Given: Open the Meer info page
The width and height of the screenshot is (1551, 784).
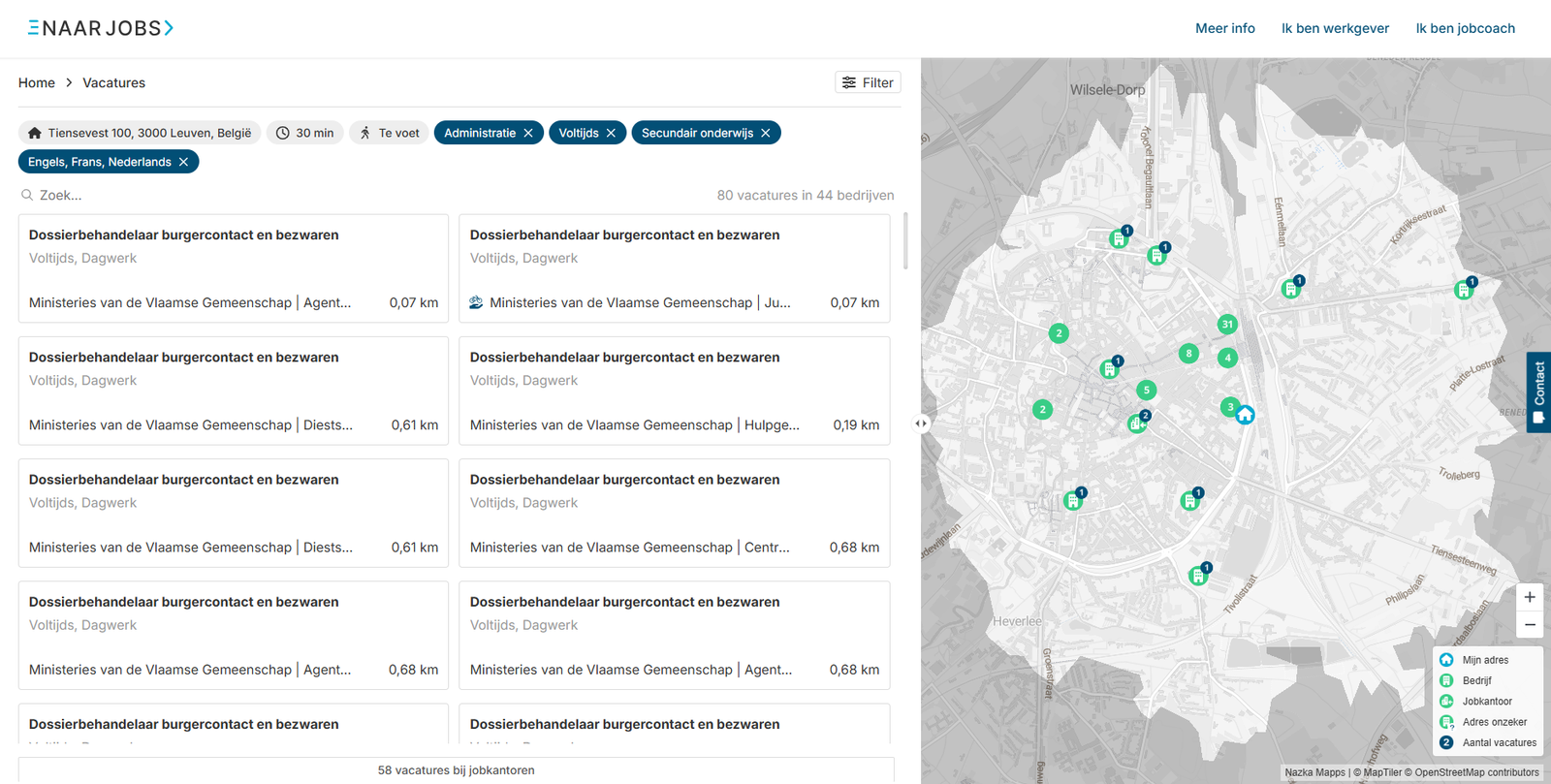Looking at the screenshot, I should (1224, 28).
